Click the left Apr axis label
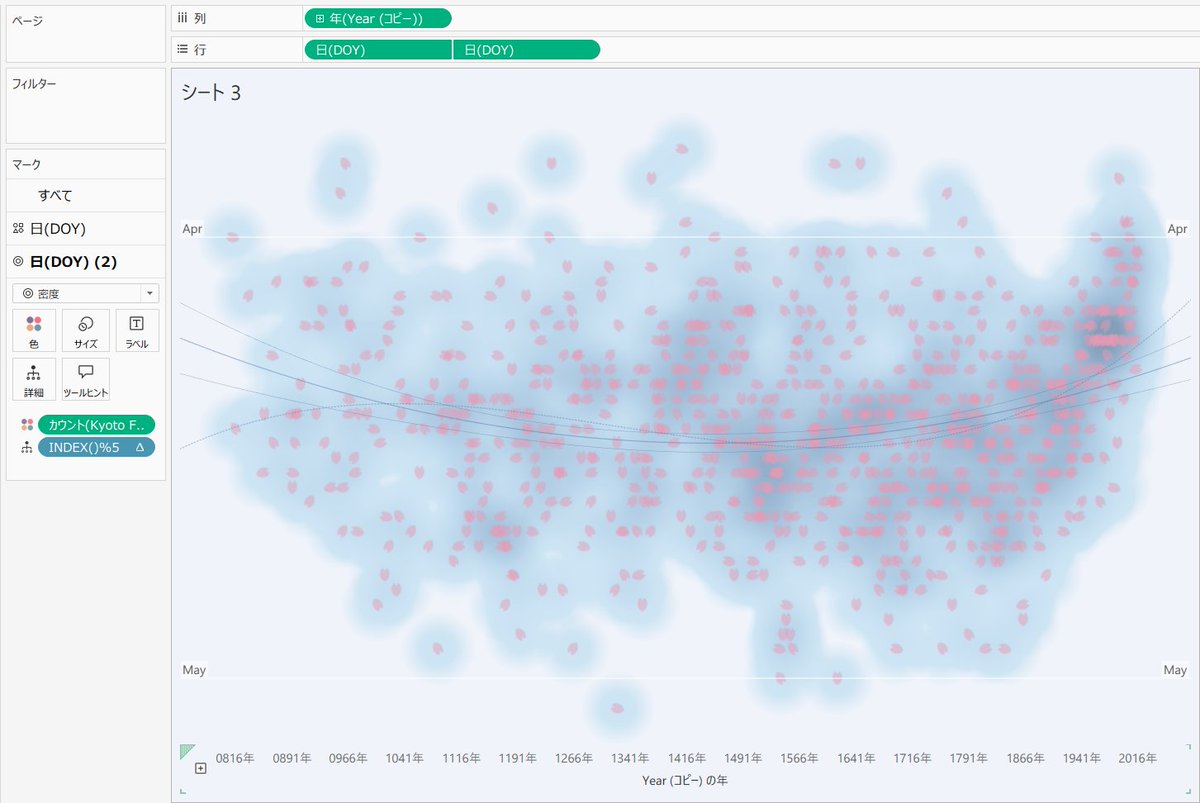This screenshot has width=1200, height=803. click(192, 229)
